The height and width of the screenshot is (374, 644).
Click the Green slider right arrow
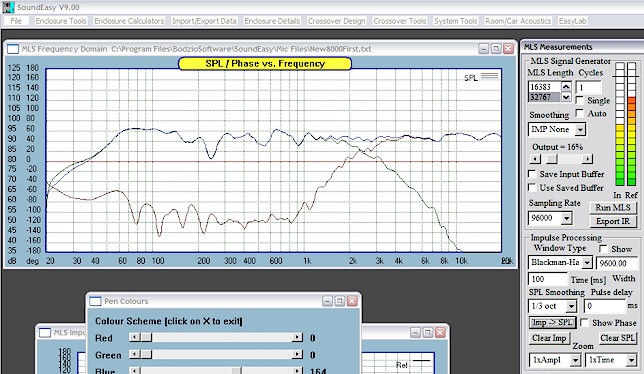pyautogui.click(x=297, y=354)
